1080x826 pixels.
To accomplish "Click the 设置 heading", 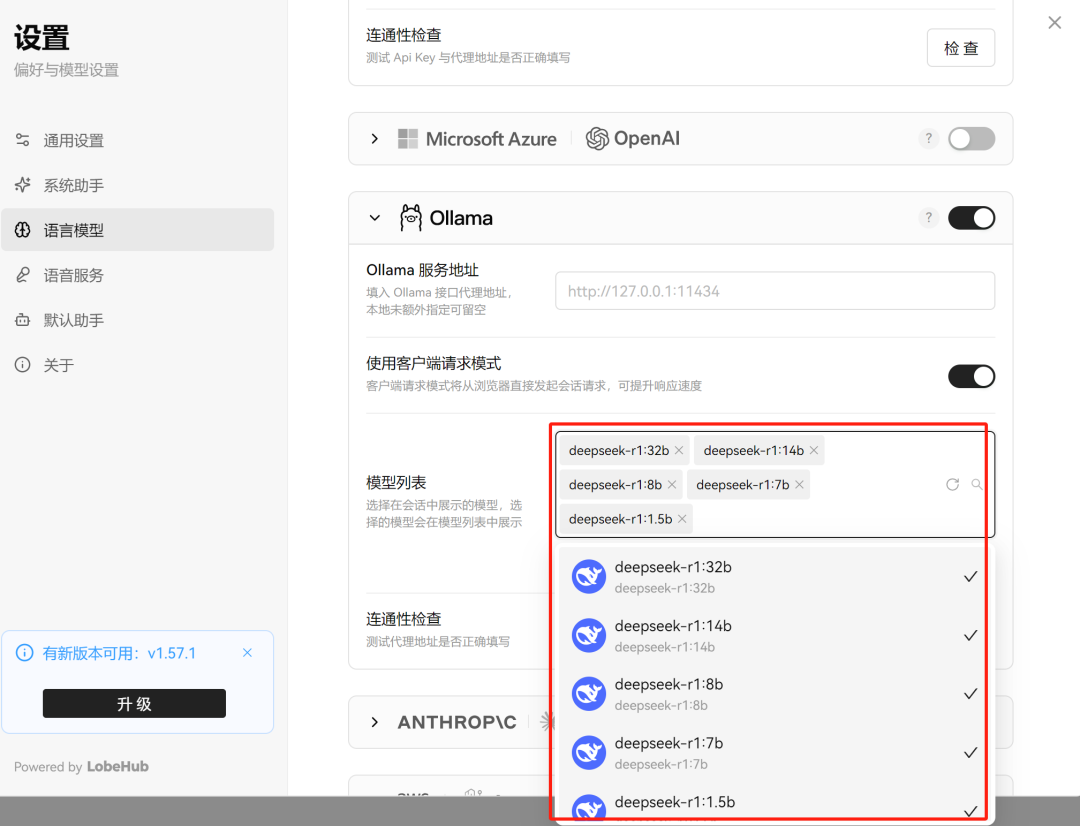I will point(41,38).
